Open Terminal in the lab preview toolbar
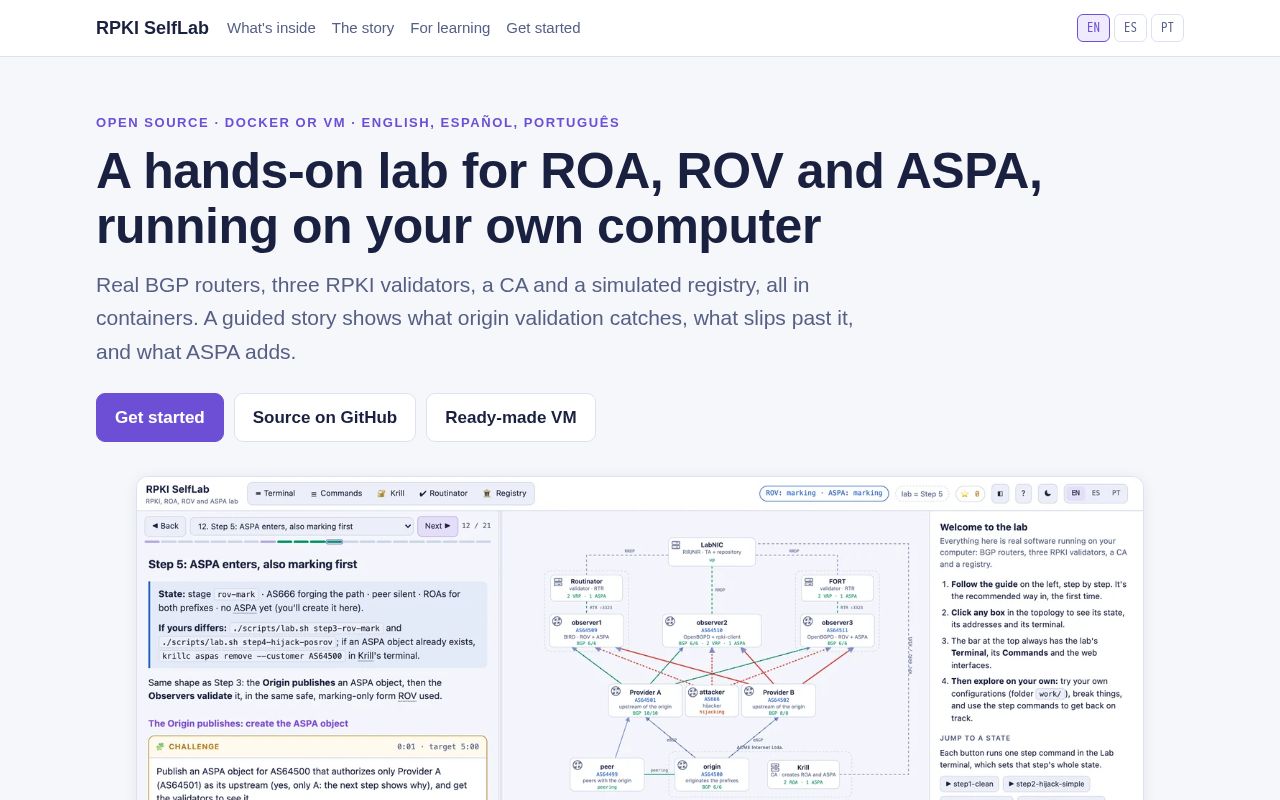Viewport: 1280px width, 800px height. click(x=275, y=493)
